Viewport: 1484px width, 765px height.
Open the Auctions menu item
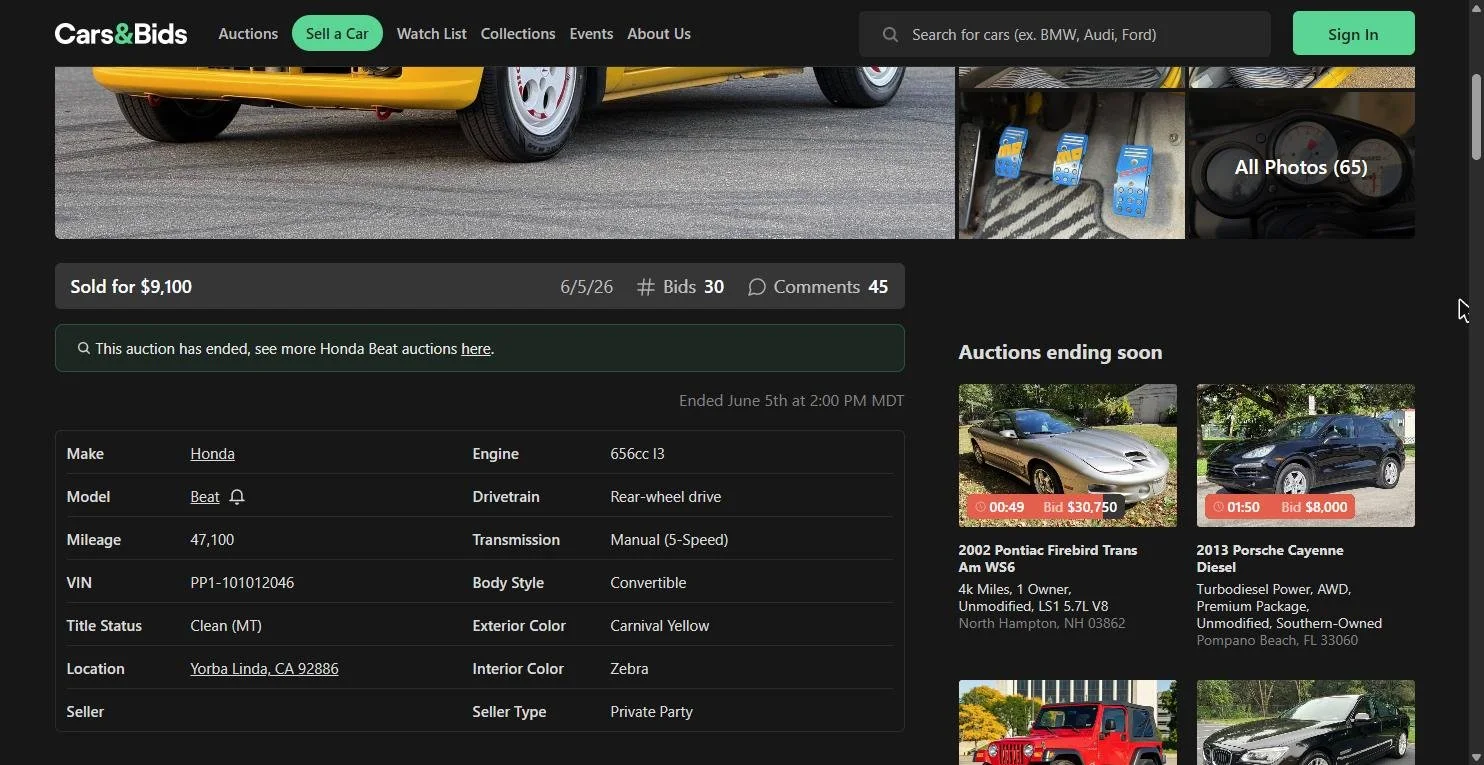(248, 34)
